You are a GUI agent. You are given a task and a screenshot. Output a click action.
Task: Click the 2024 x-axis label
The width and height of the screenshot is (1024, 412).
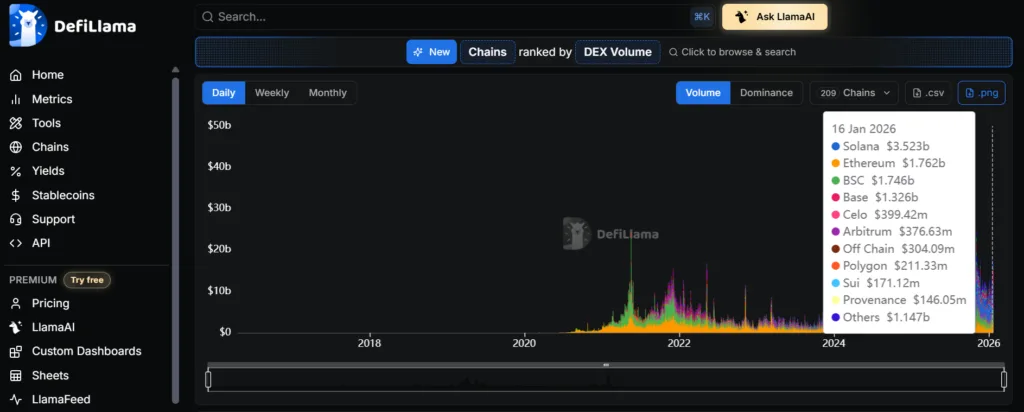pos(833,342)
